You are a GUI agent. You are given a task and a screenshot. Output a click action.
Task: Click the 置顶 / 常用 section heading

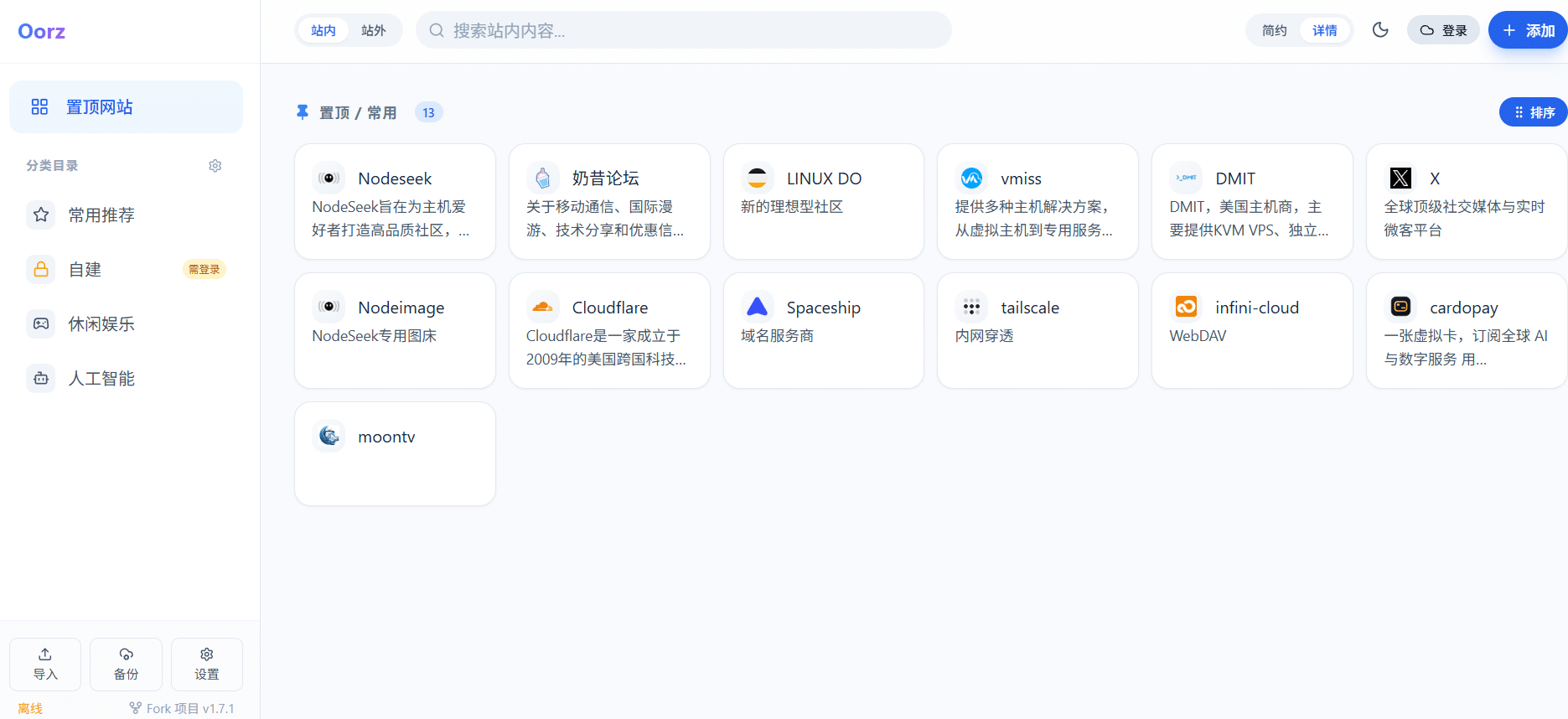coord(358,113)
